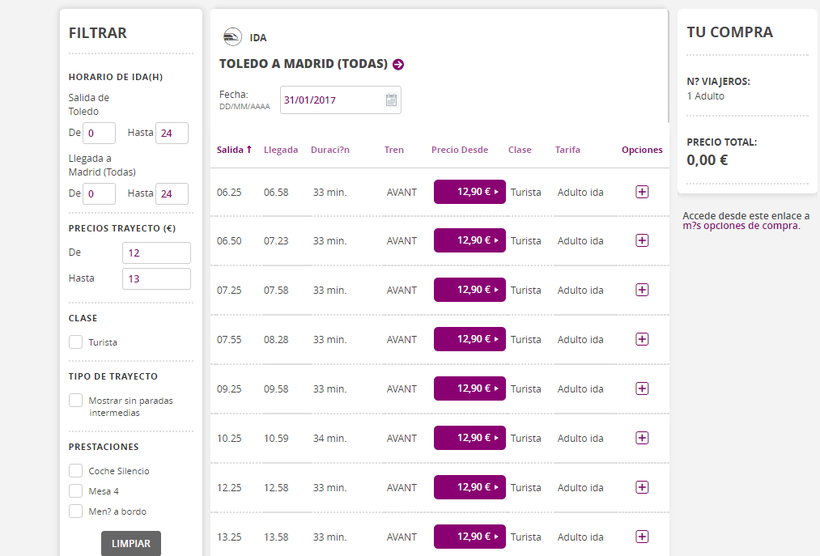Click the Fecha date input field

click(340, 100)
